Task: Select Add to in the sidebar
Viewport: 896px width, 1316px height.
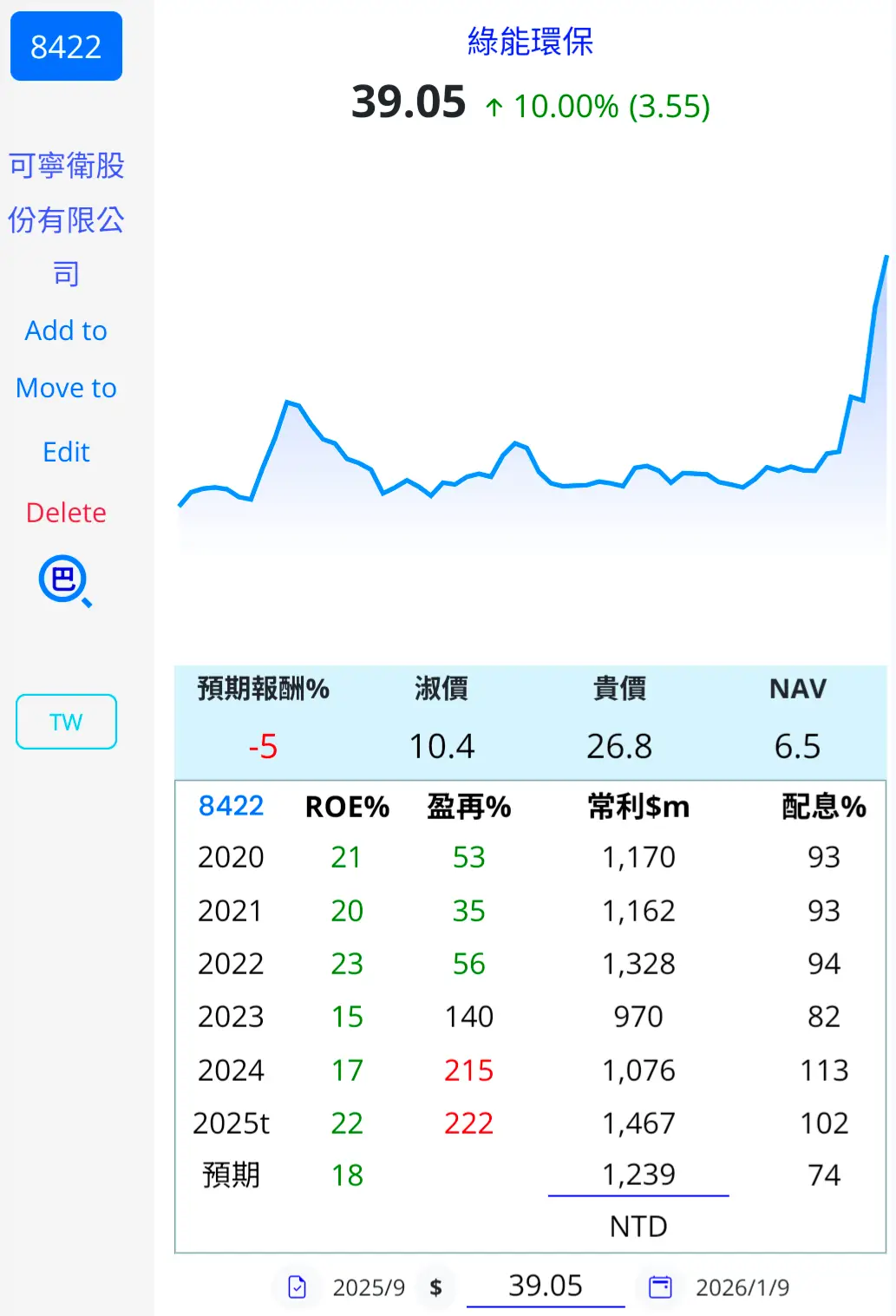Action: click(66, 331)
